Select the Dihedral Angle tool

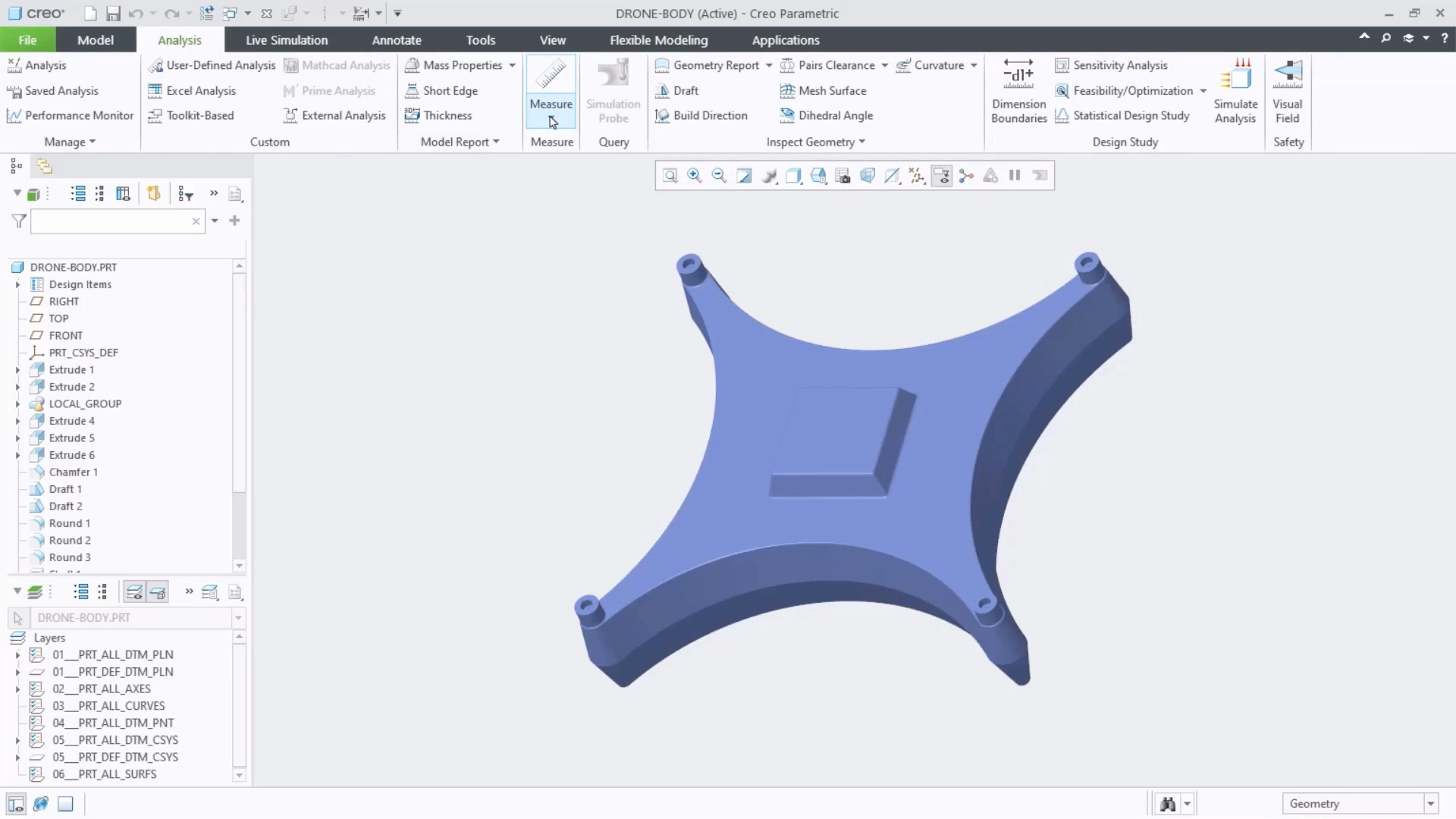click(827, 115)
